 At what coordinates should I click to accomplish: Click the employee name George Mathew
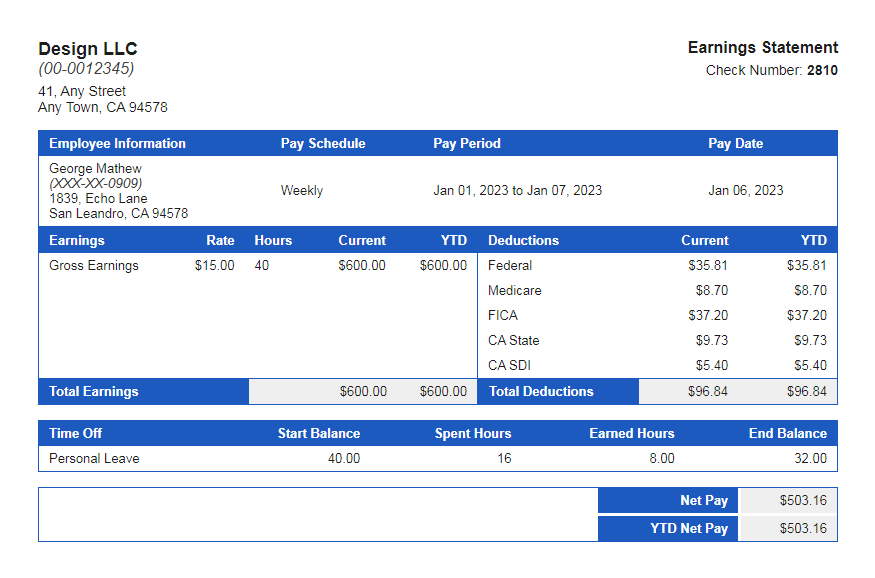95,168
